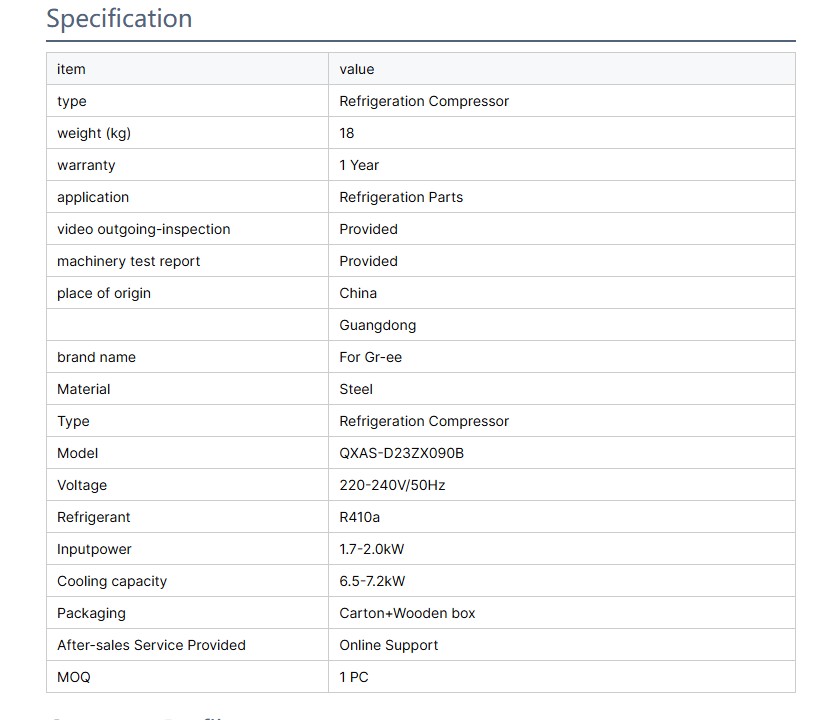823x720 pixels.
Task: Click the Guangdong cell
Action: click(377, 325)
